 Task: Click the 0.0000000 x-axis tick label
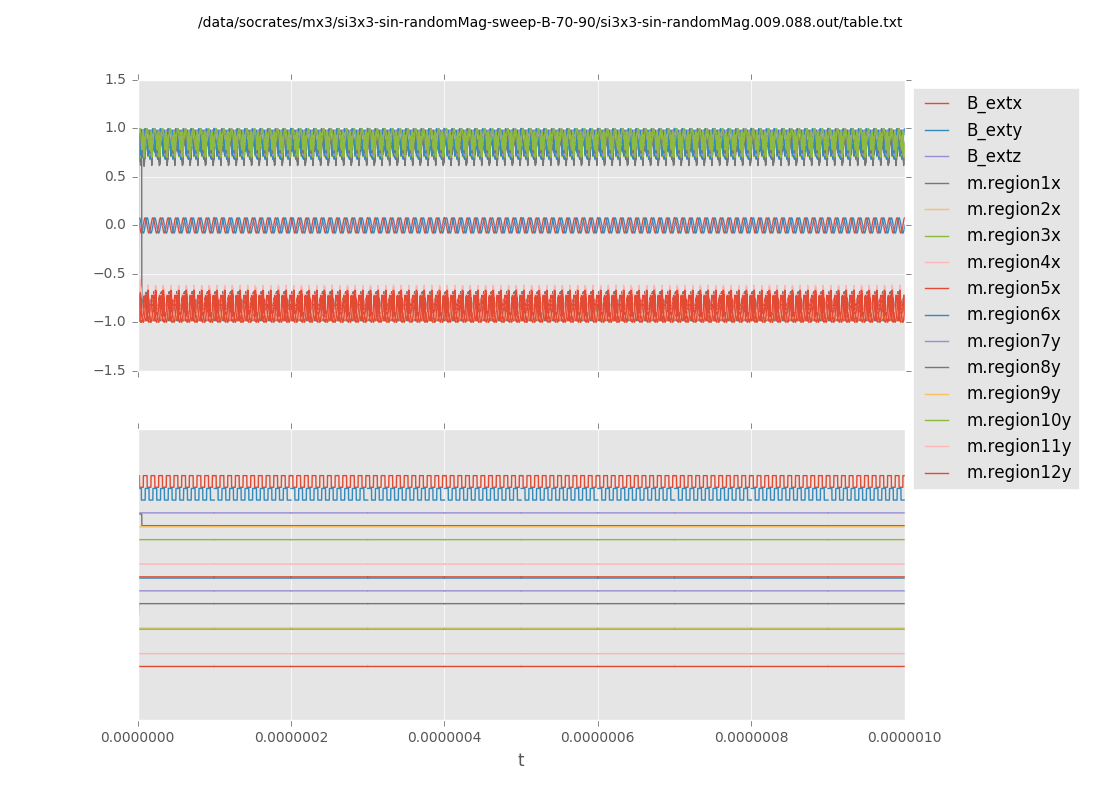point(138,738)
